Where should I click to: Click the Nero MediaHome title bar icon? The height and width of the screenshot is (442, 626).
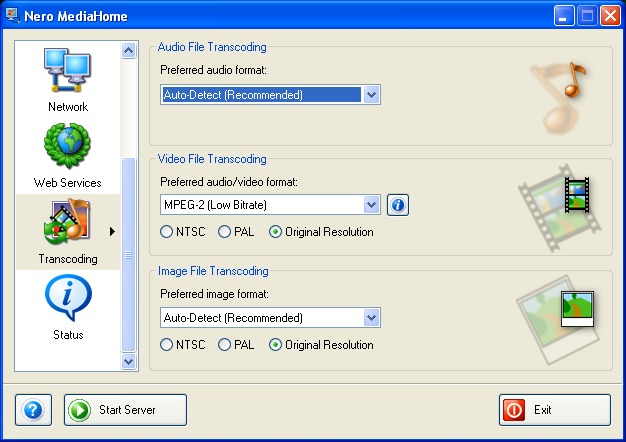click(x=12, y=16)
